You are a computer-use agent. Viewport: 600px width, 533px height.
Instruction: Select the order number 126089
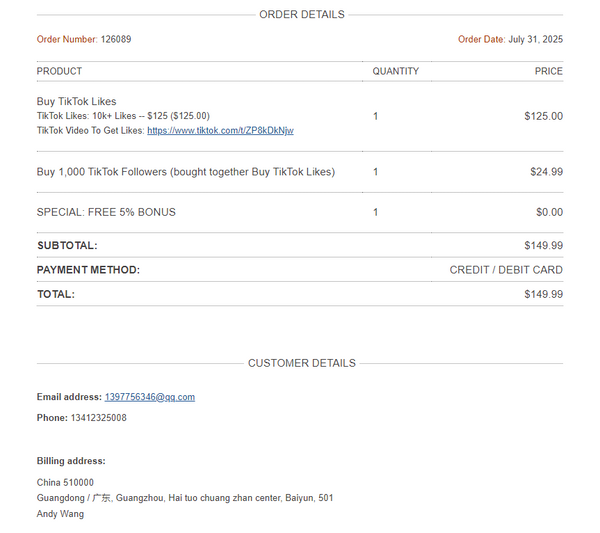[x=116, y=39]
